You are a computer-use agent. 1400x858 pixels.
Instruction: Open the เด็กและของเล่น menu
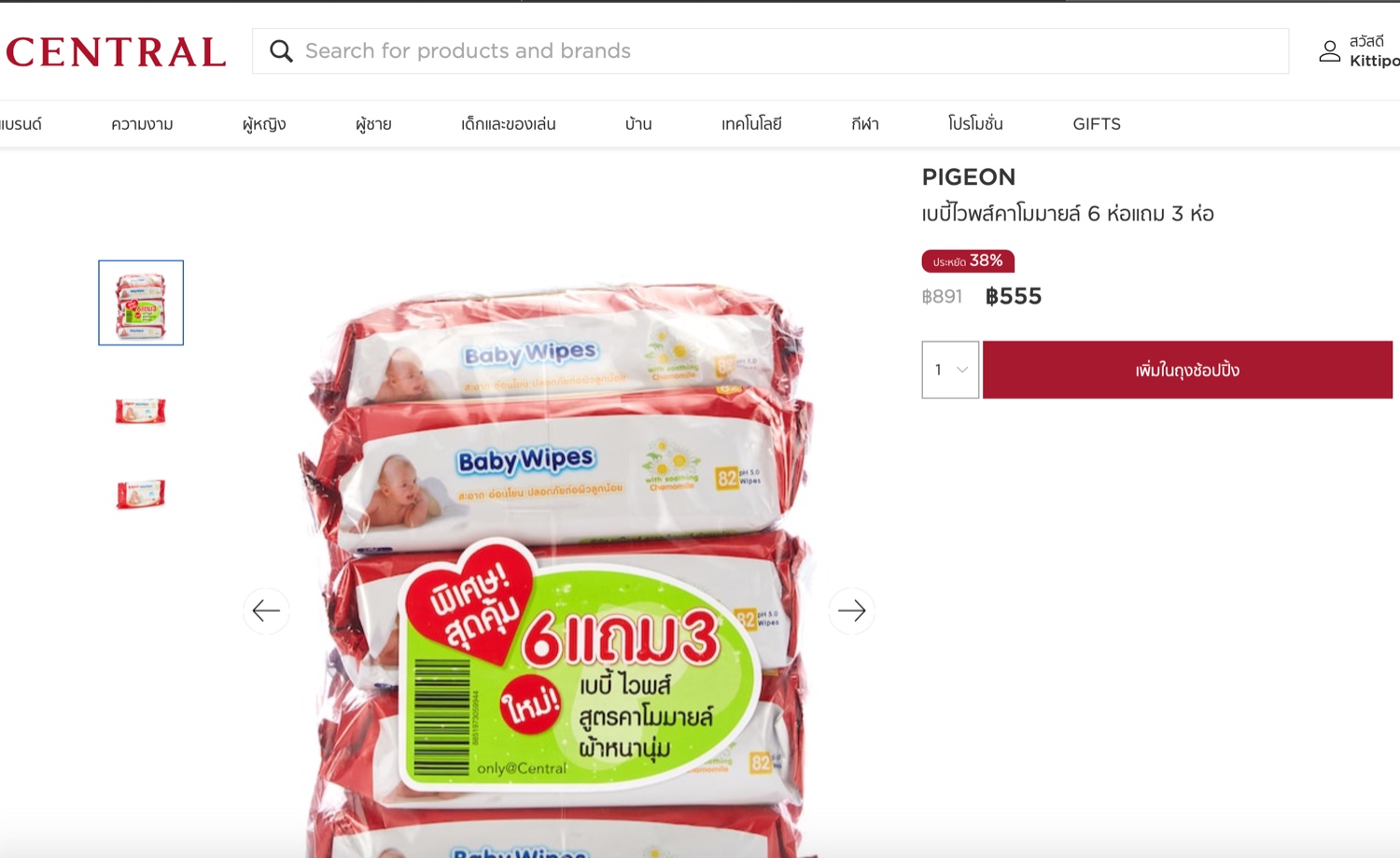tap(508, 124)
